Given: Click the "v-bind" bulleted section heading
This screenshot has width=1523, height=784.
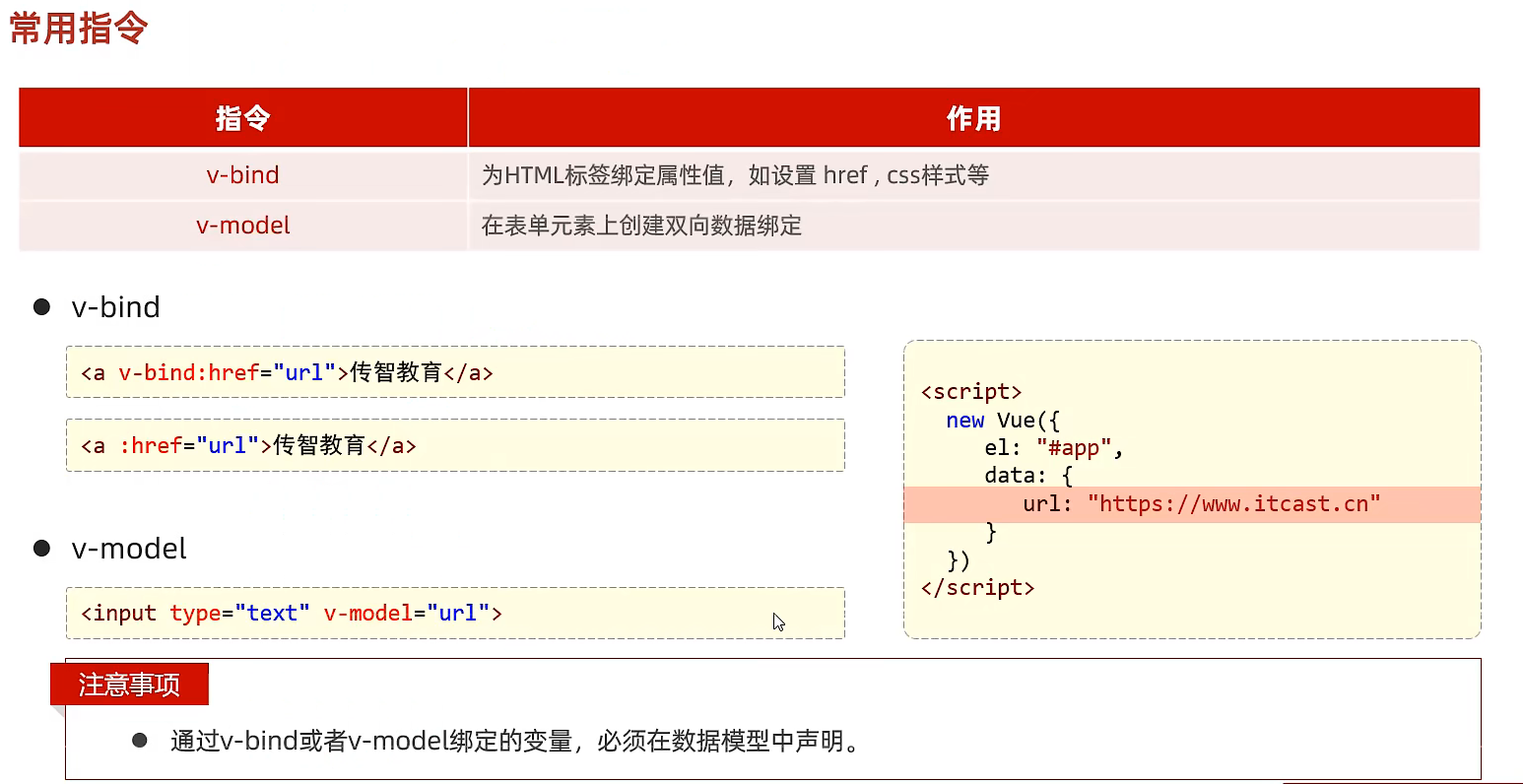Looking at the screenshot, I should (x=115, y=307).
